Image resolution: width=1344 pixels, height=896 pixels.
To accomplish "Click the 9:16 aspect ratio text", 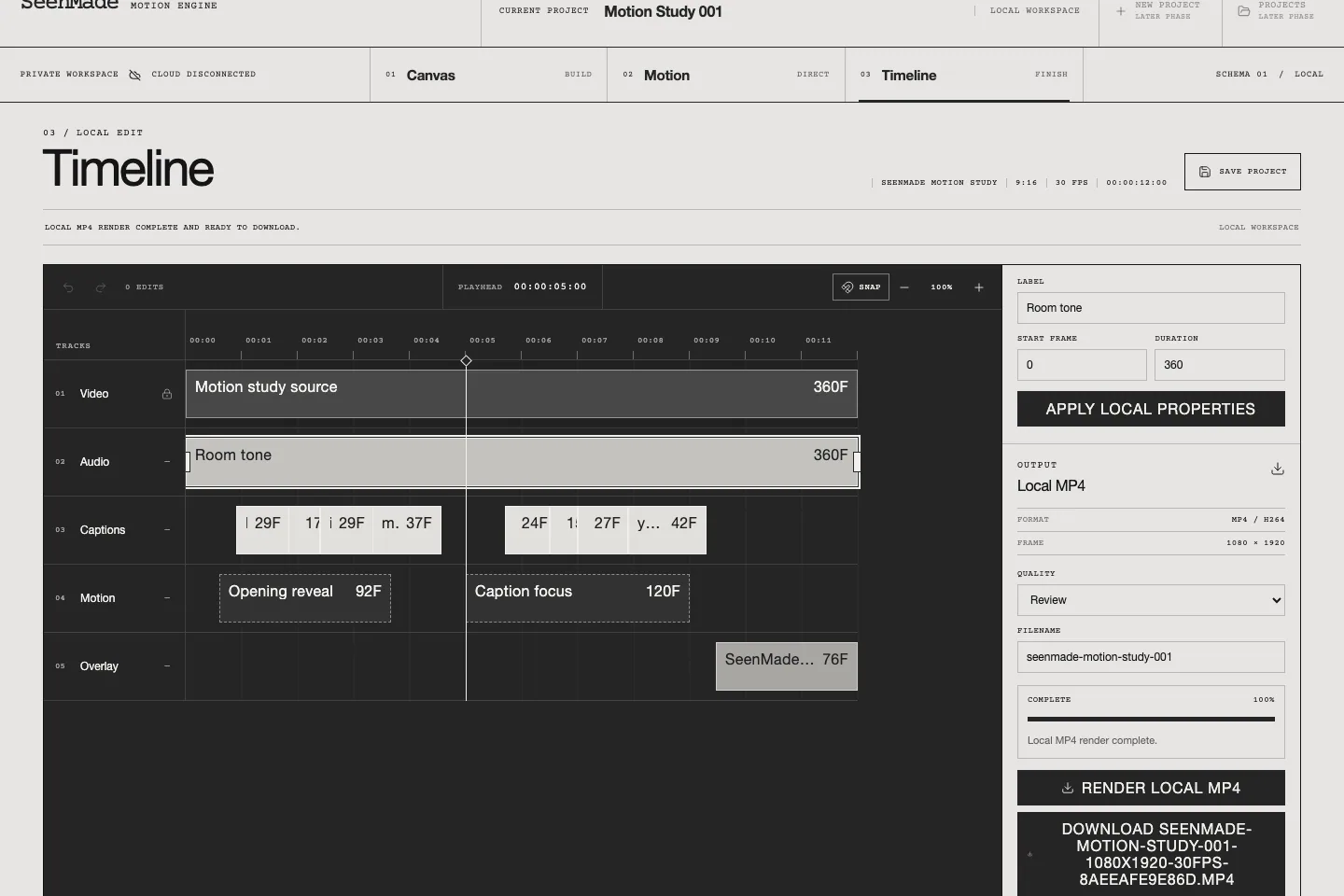I will click(1027, 183).
